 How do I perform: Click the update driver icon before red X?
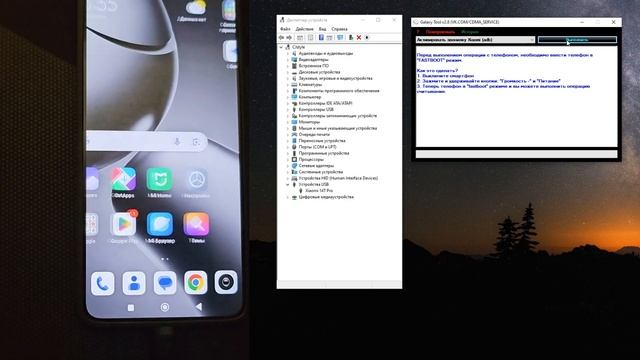351,38
